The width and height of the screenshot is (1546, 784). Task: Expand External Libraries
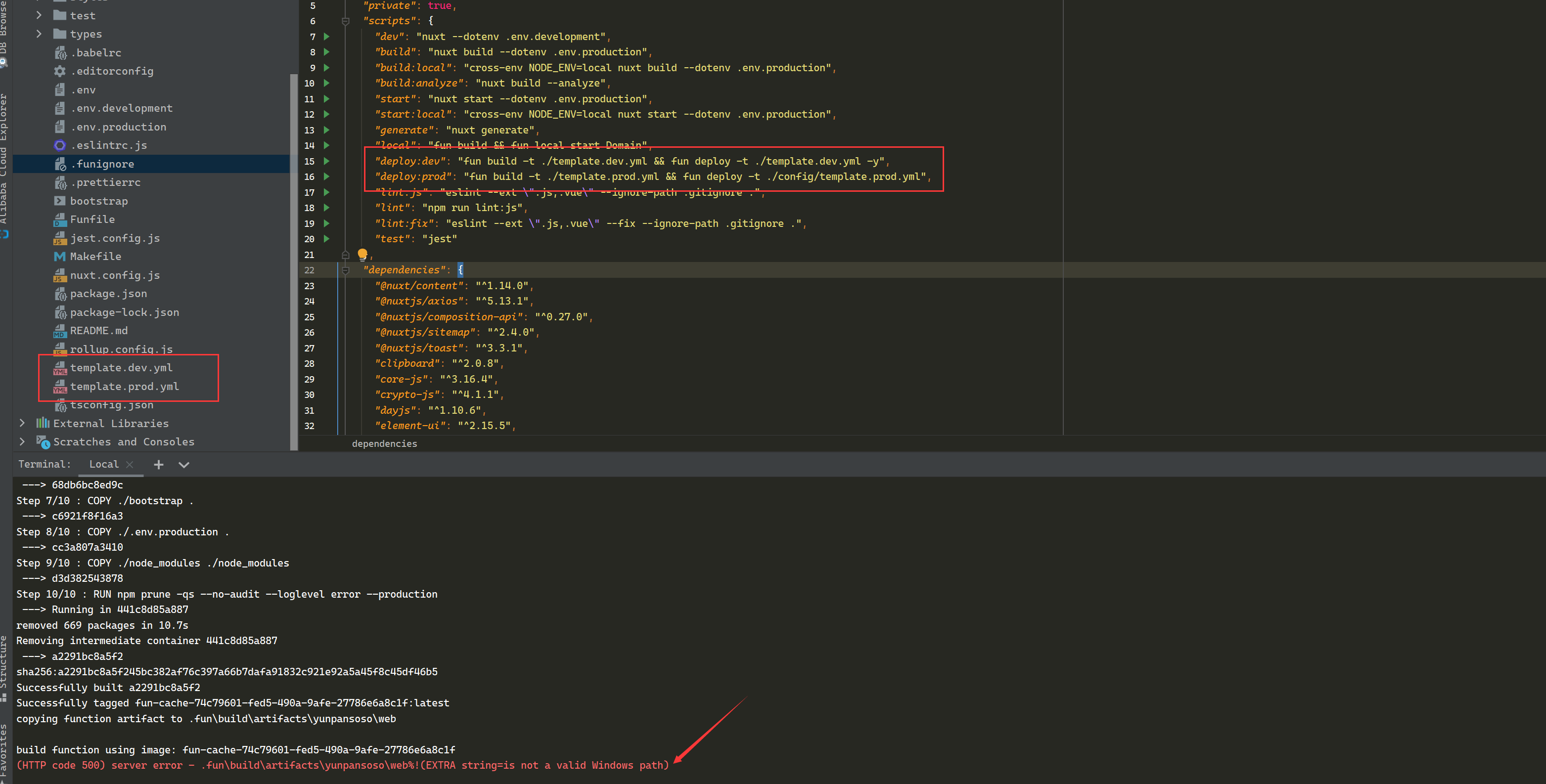point(22,423)
